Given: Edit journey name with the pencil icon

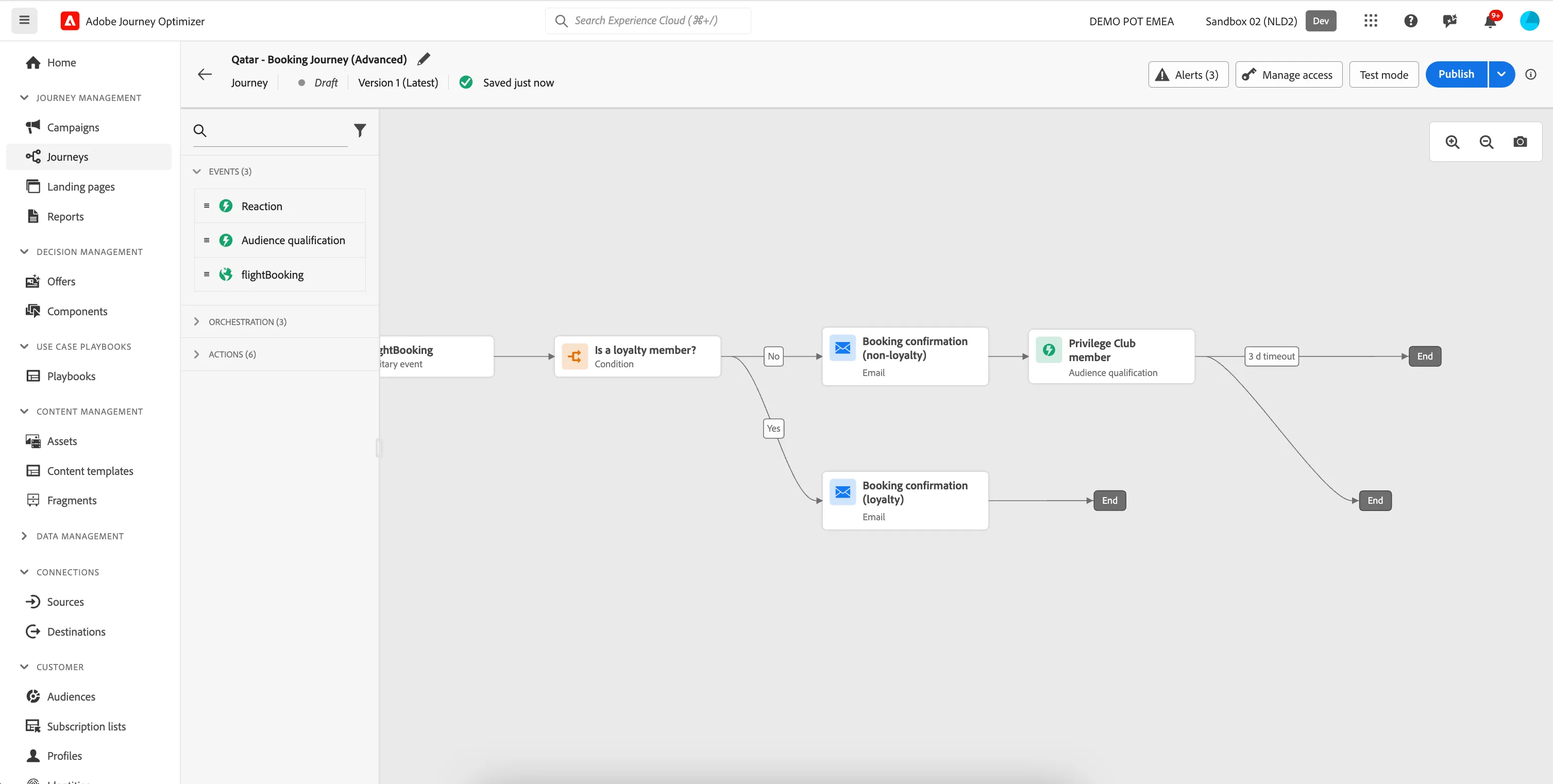Looking at the screenshot, I should click(x=424, y=59).
